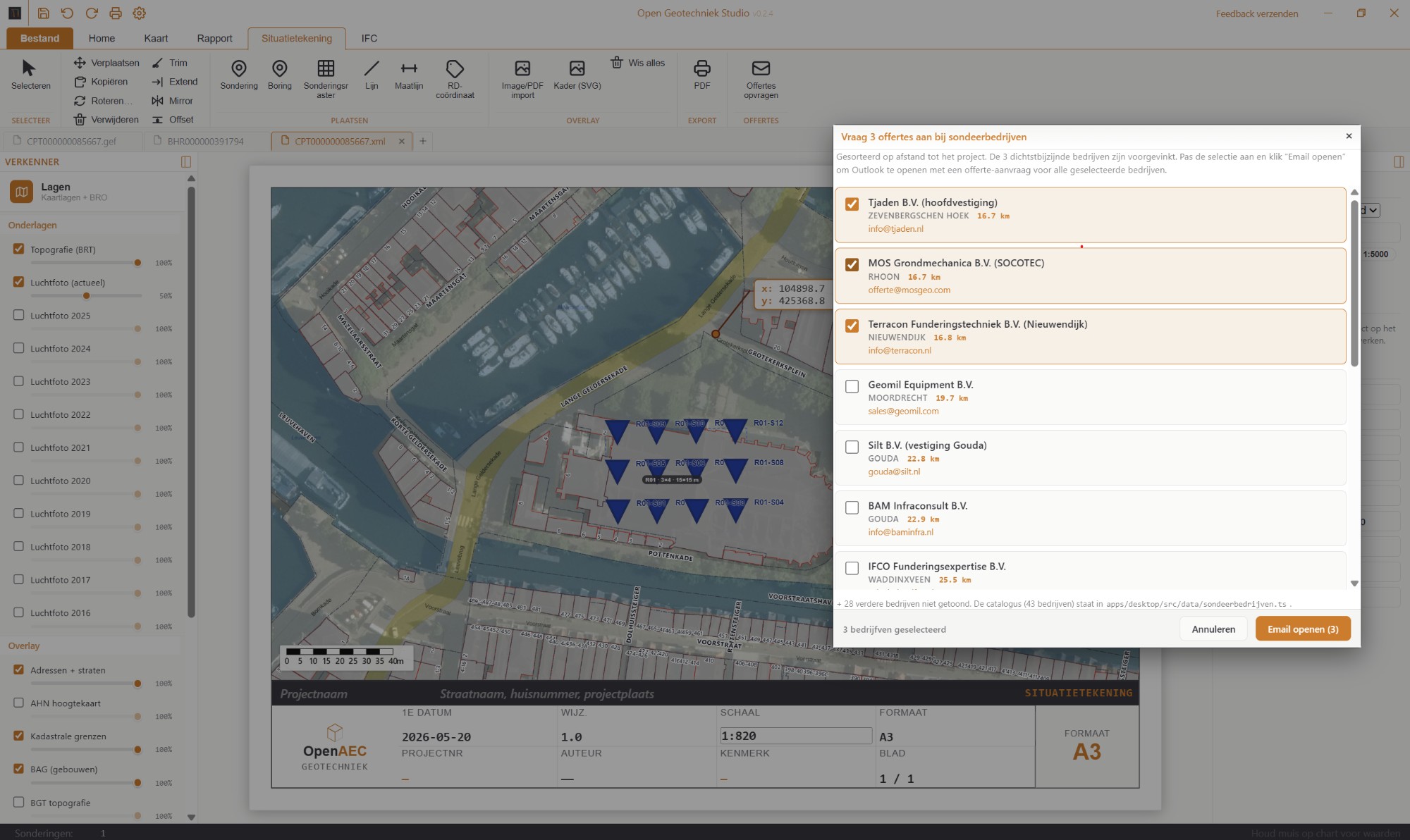This screenshot has height=840, width=1410.
Task: Click Email openen (3) button
Action: click(x=1303, y=629)
